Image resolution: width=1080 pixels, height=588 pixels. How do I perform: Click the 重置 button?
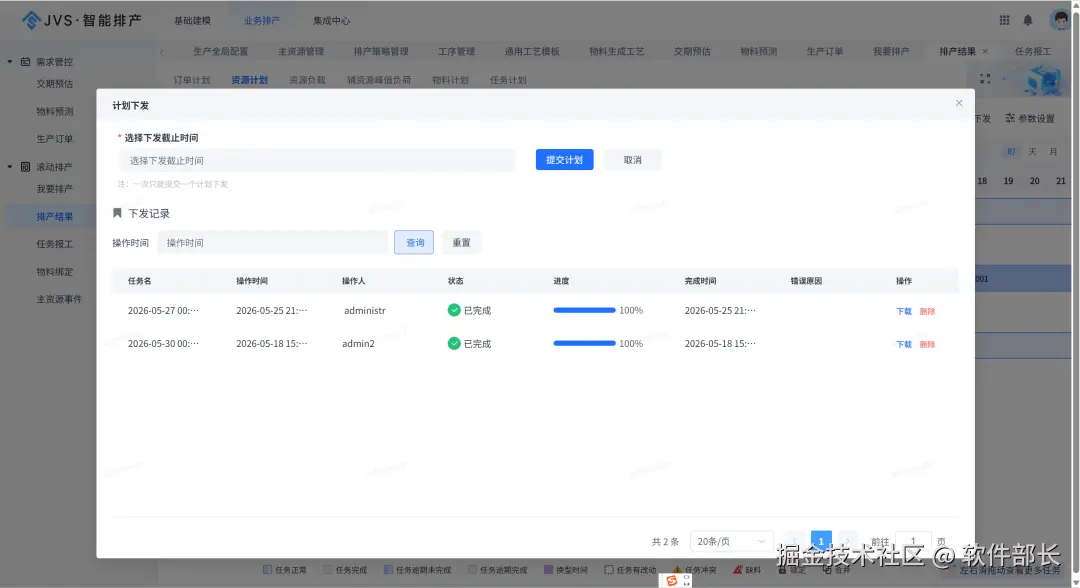(461, 242)
